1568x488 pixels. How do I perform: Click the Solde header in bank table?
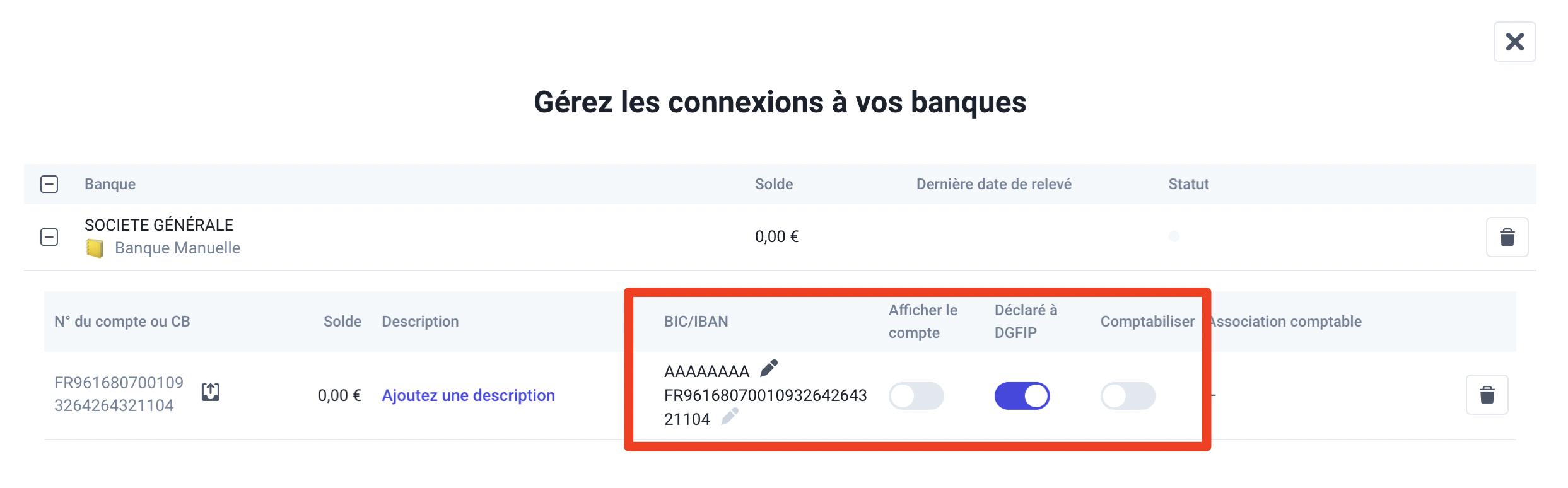tap(774, 184)
